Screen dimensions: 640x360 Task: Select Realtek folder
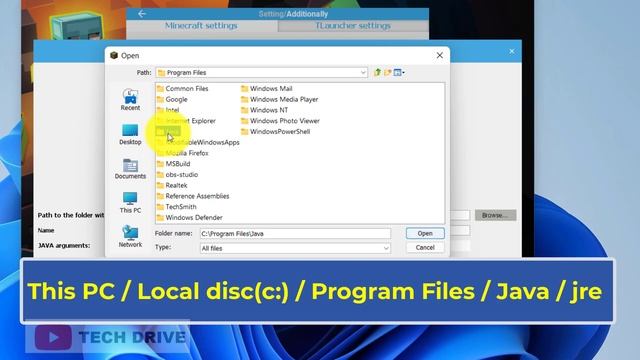(172, 185)
